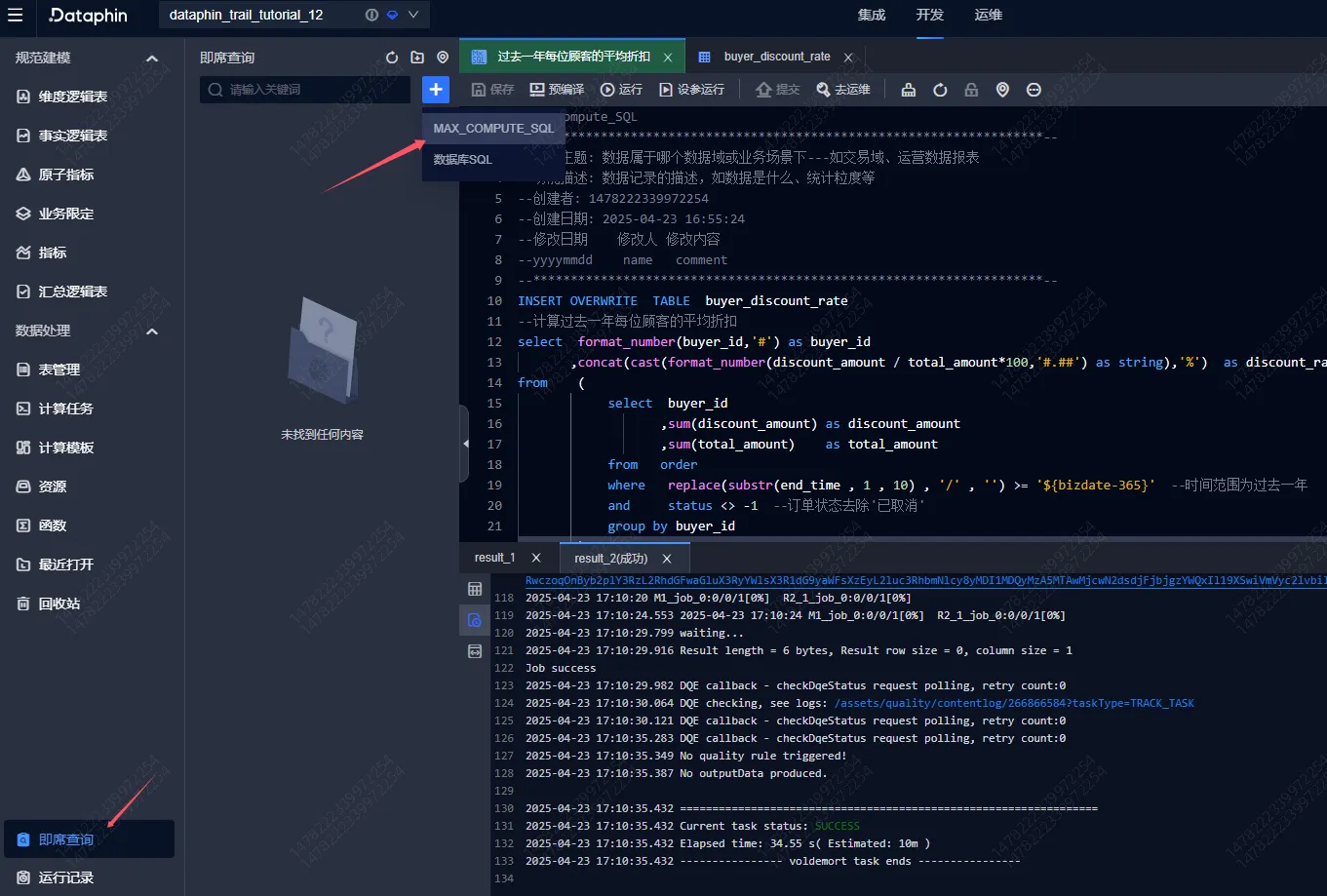The width and height of the screenshot is (1327, 896).
Task: Click the 资源 sidebar icon
Action: tap(24, 487)
